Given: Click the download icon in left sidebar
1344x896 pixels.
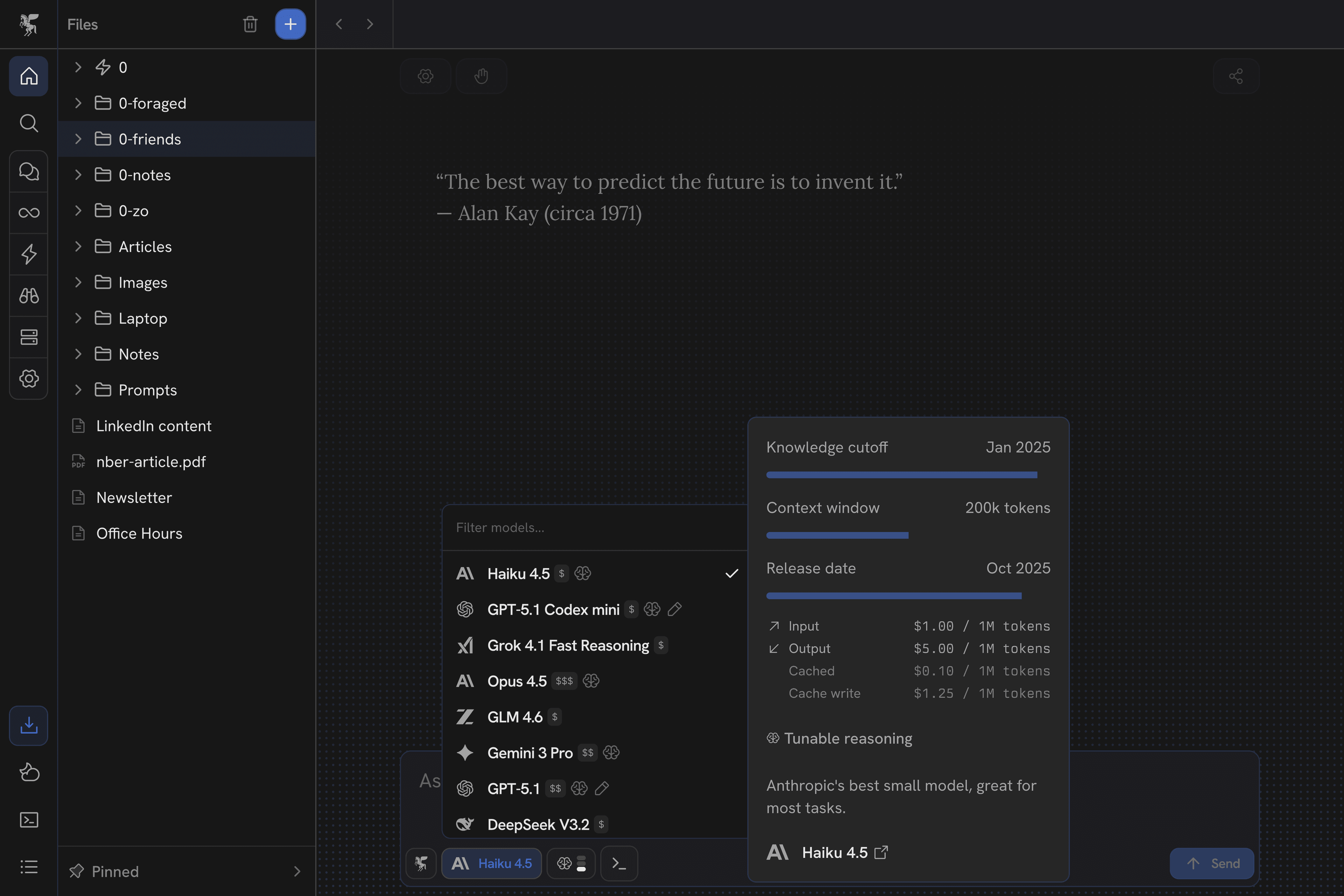Looking at the screenshot, I should (29, 725).
